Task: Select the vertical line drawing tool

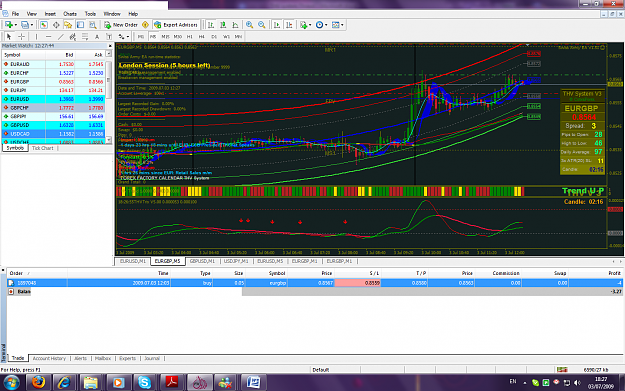Action: pos(36,37)
